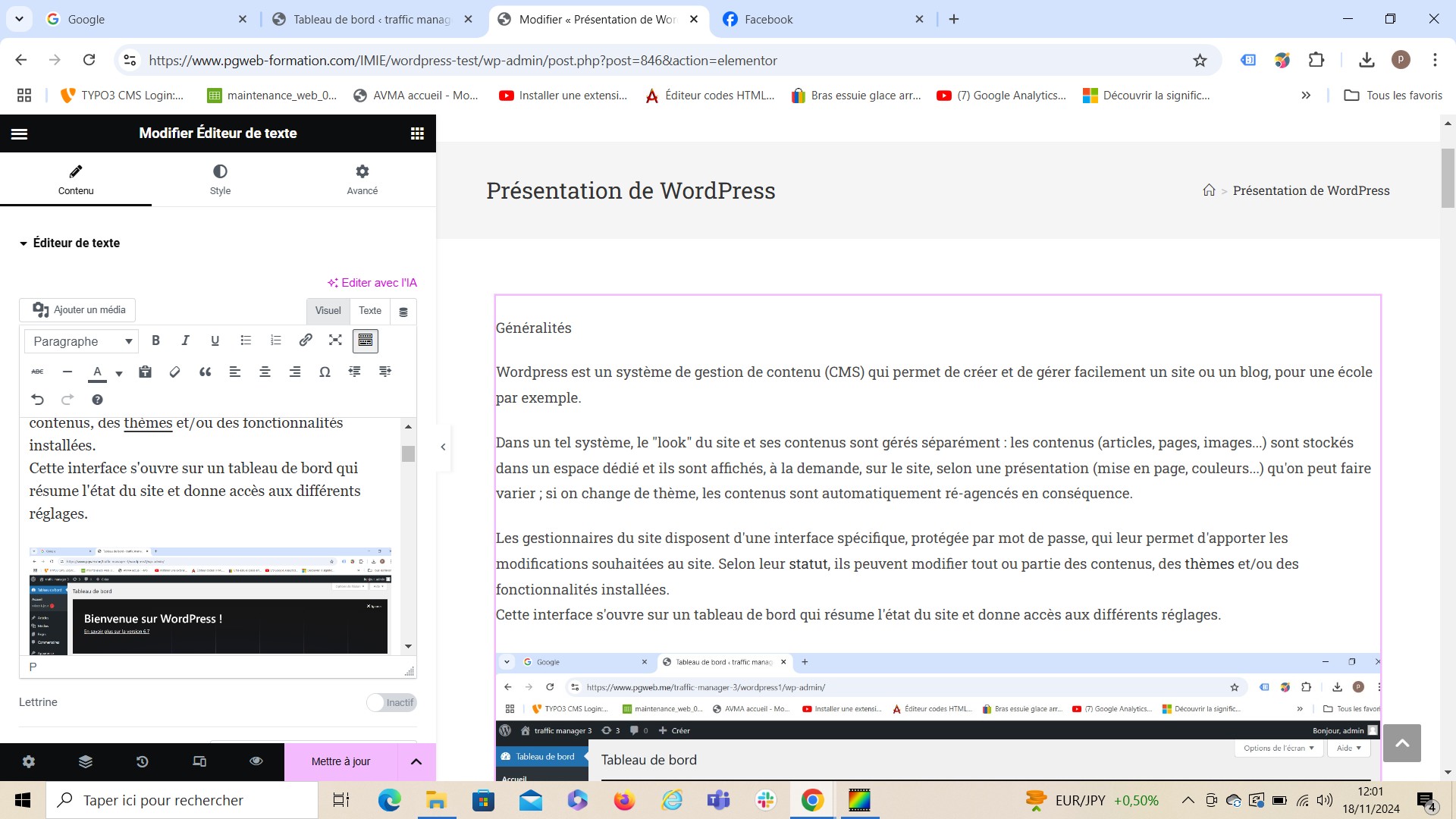Open revision history
Screen dimensions: 1456x819
(x=143, y=761)
